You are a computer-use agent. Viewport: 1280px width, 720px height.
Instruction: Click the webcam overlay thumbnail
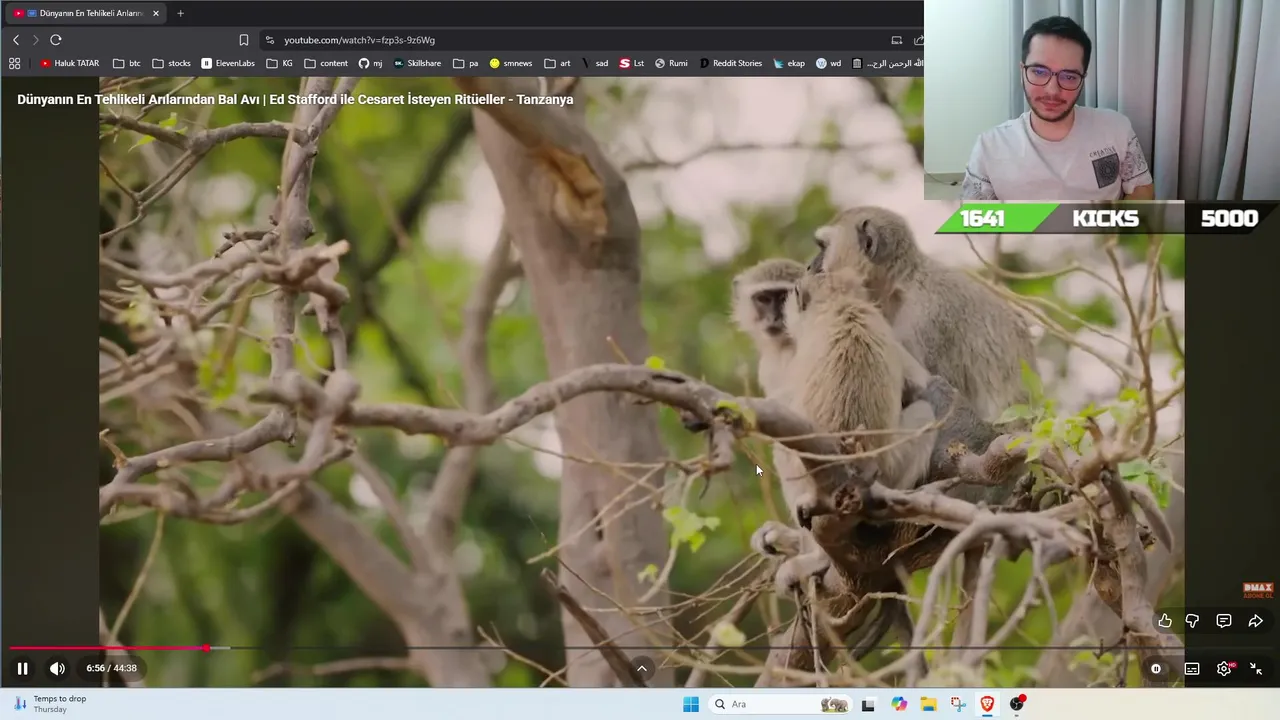[1102, 100]
